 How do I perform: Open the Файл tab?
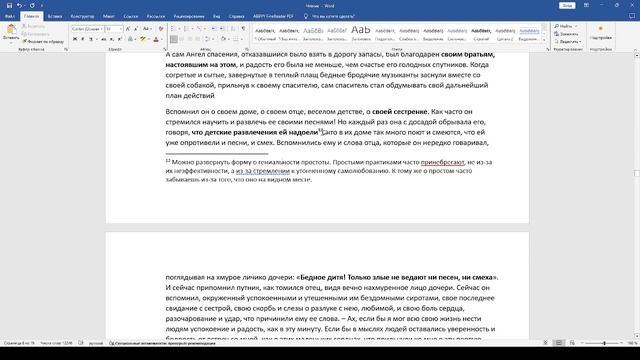pyautogui.click(x=10, y=16)
